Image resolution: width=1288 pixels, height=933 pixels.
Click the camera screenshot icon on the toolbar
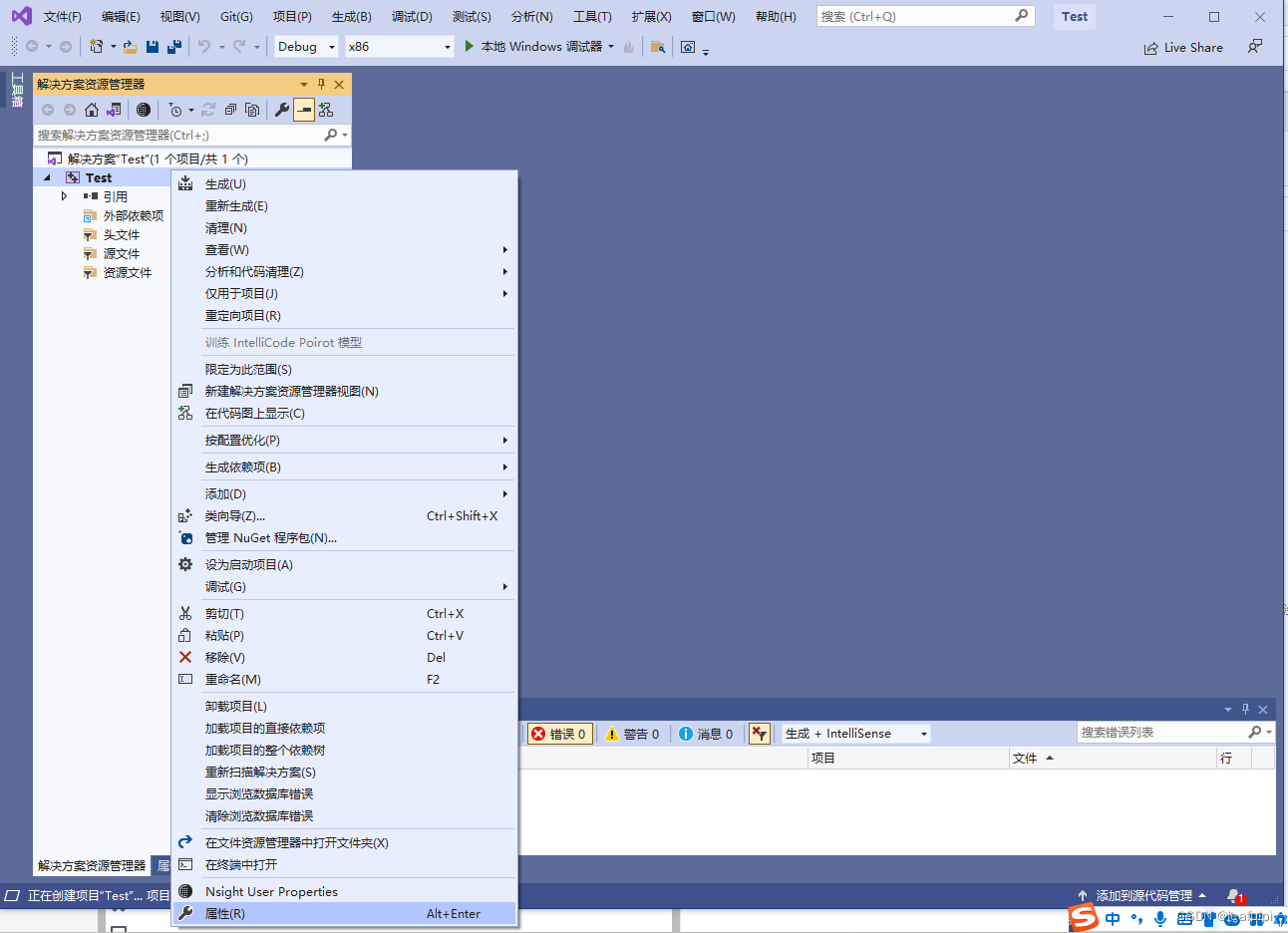[x=688, y=47]
